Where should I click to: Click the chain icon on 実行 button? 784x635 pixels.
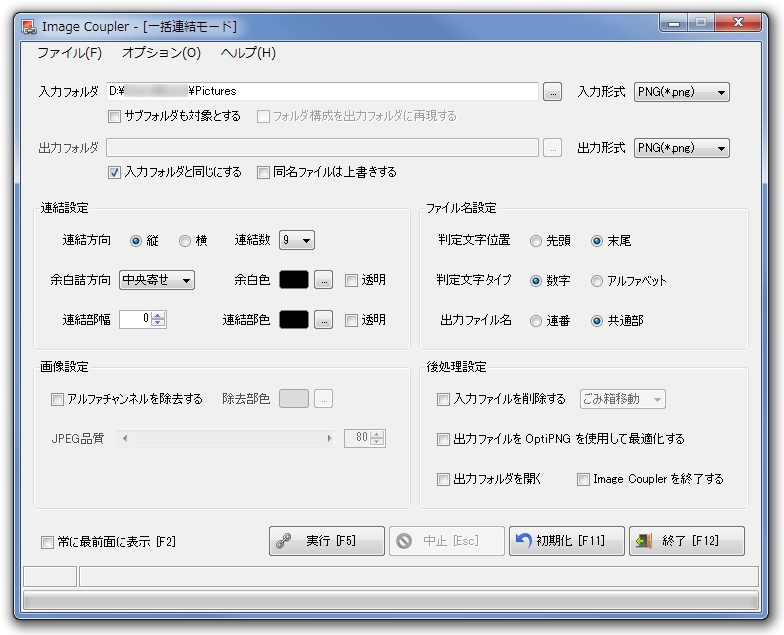coord(284,541)
